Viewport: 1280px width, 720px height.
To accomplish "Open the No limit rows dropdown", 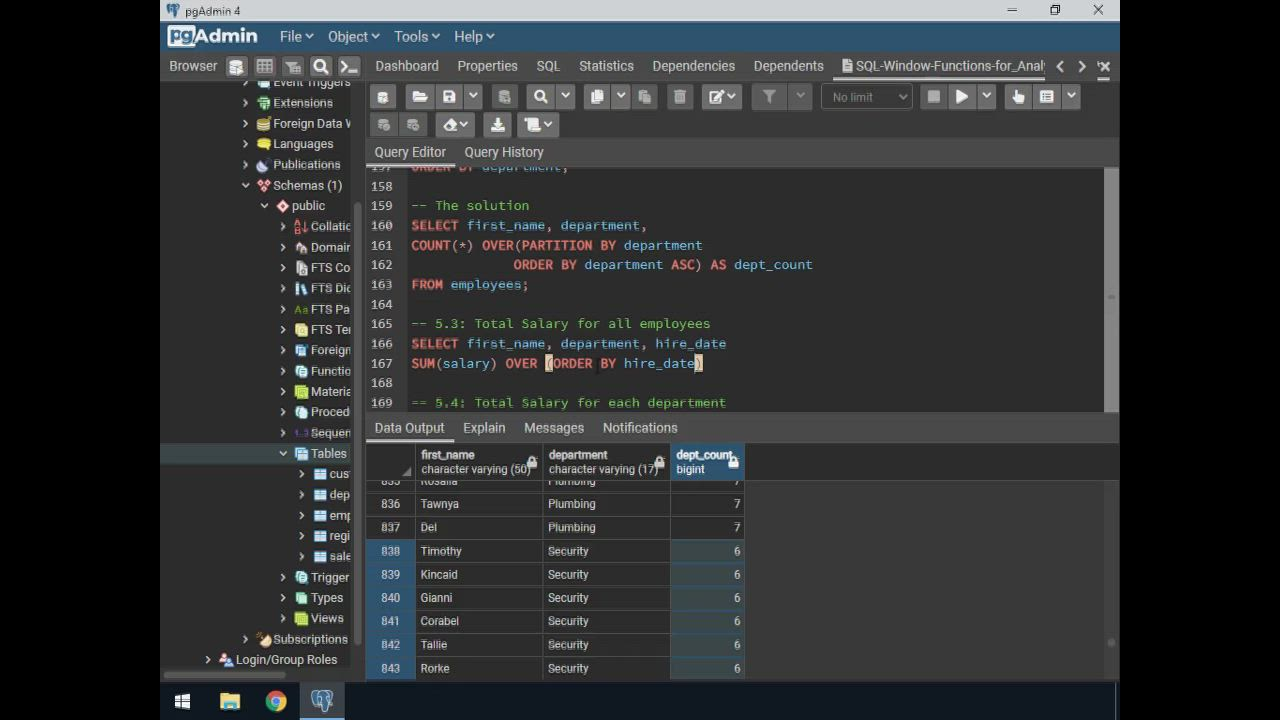I will (x=867, y=97).
